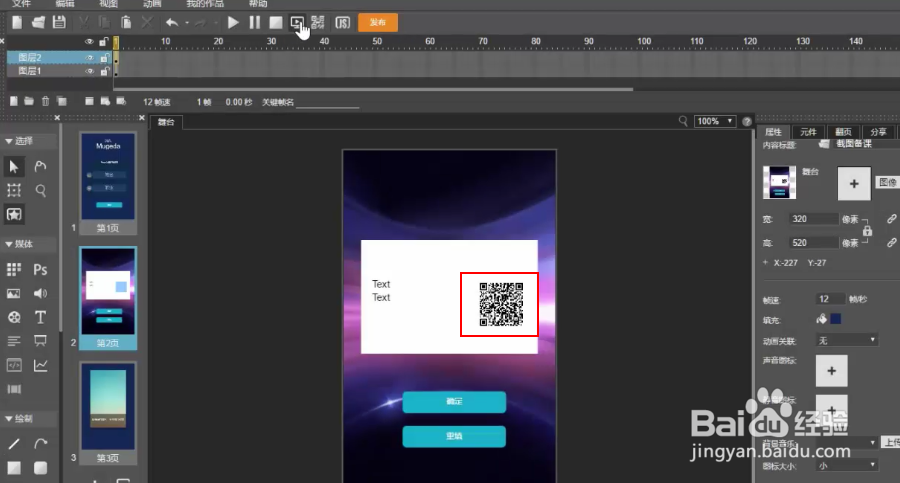Open the 我的作品 menu
The width and height of the screenshot is (900, 483).
tap(205, 3)
